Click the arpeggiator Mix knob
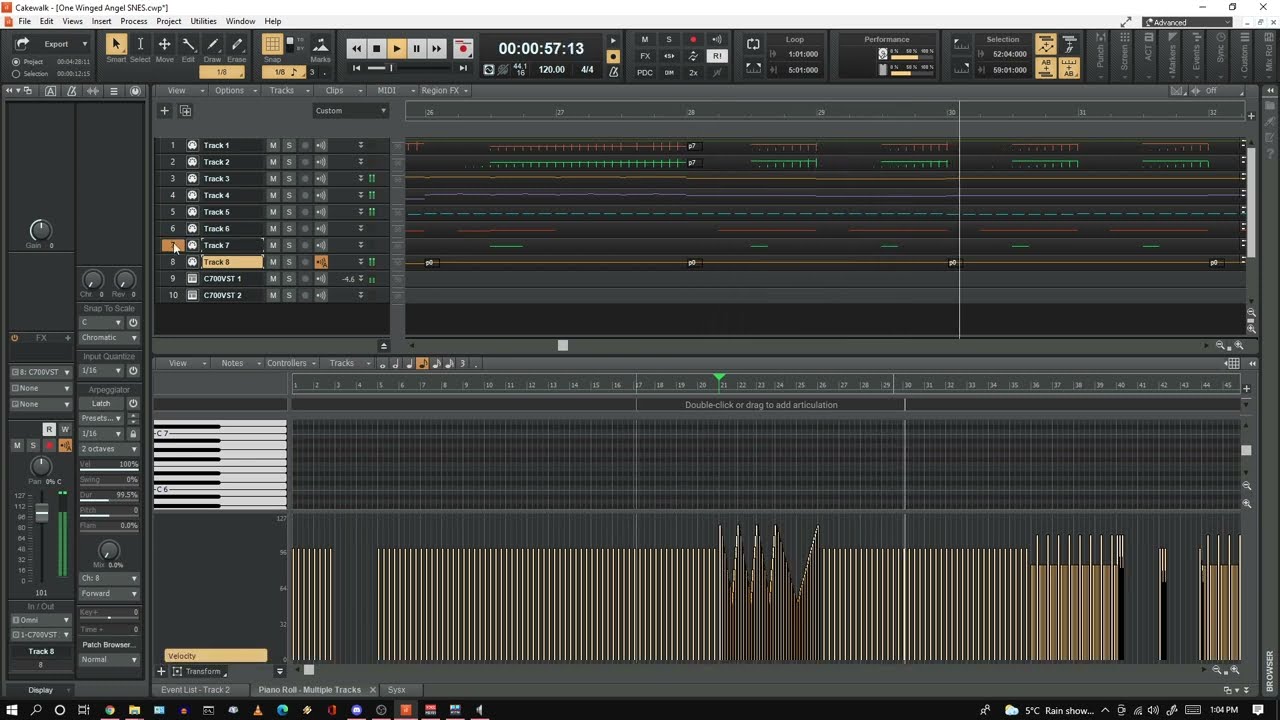Image resolution: width=1280 pixels, height=720 pixels. [x=109, y=551]
